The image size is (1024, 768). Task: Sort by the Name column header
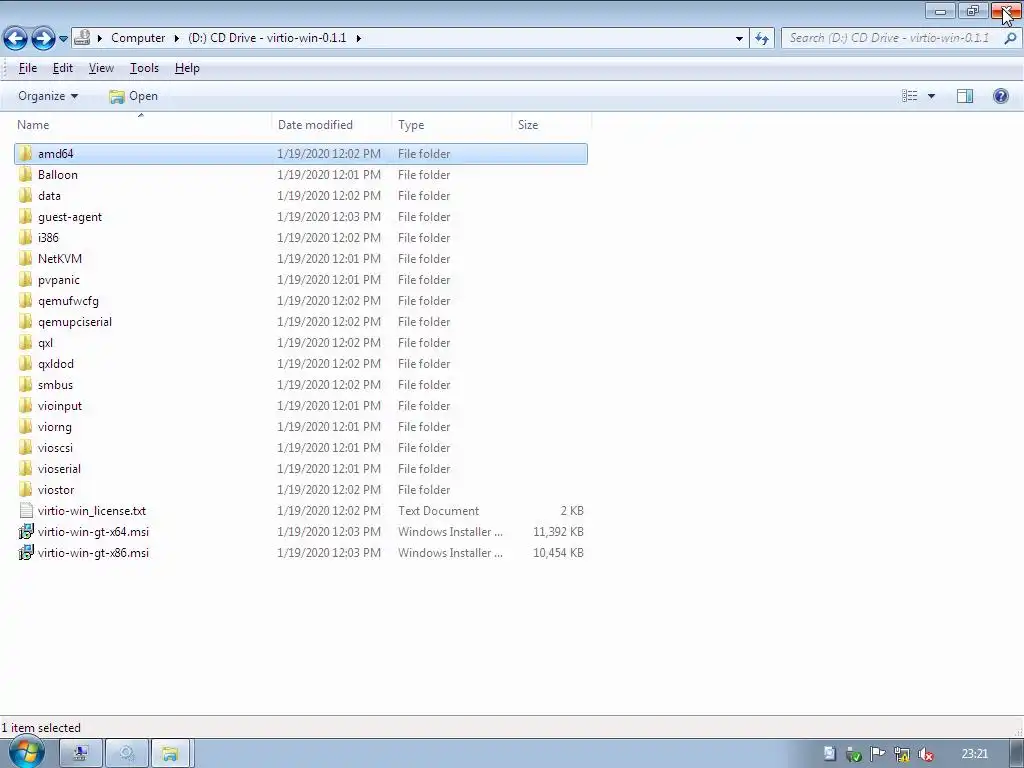coord(141,124)
